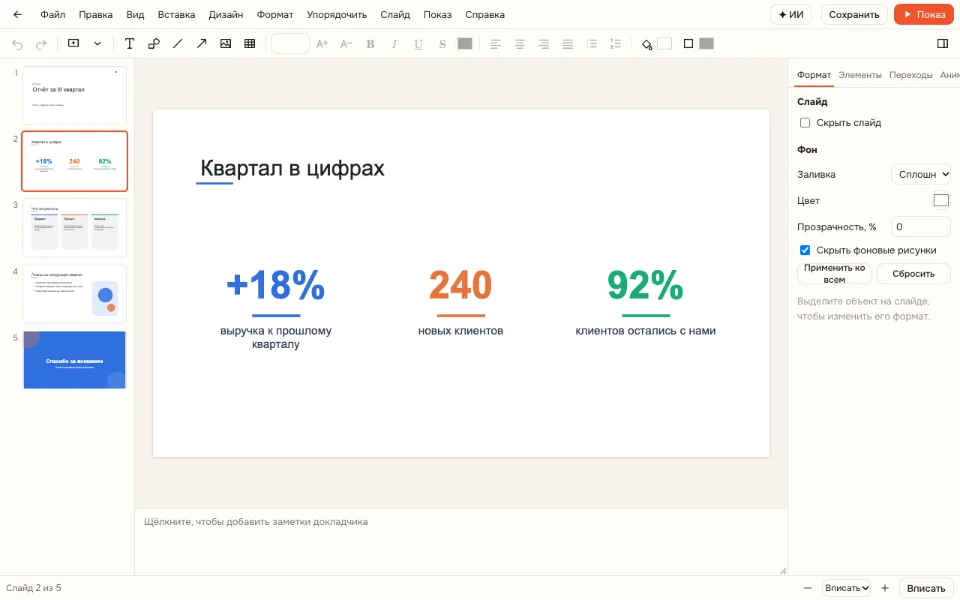Open the 'Файл' menu

[x=53, y=15]
